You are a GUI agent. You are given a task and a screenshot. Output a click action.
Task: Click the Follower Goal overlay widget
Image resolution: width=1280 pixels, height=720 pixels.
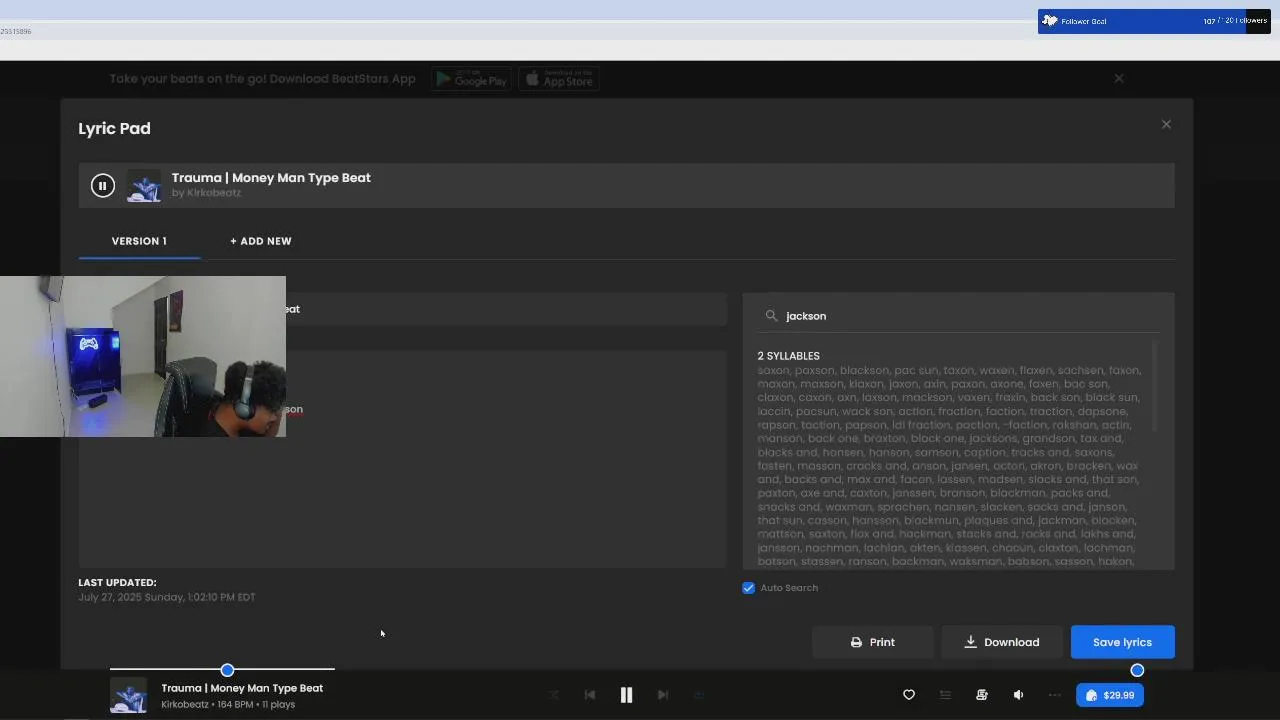(1154, 21)
